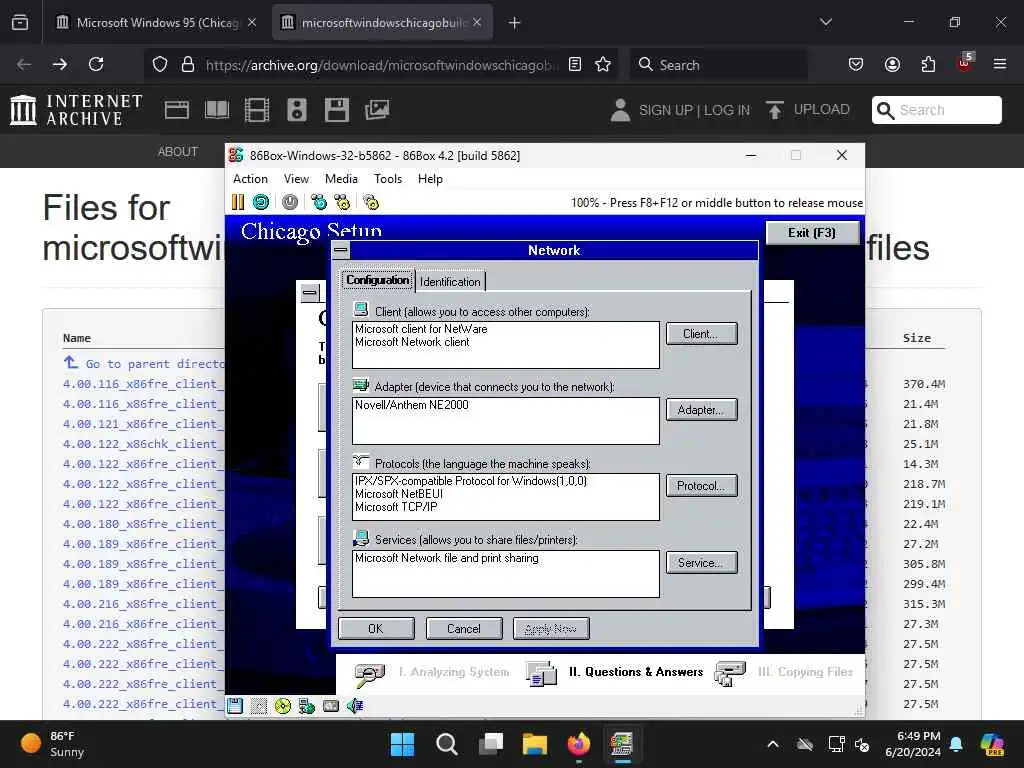1024x768 pixels.
Task: Cancel the Network dialog
Action: (464, 629)
